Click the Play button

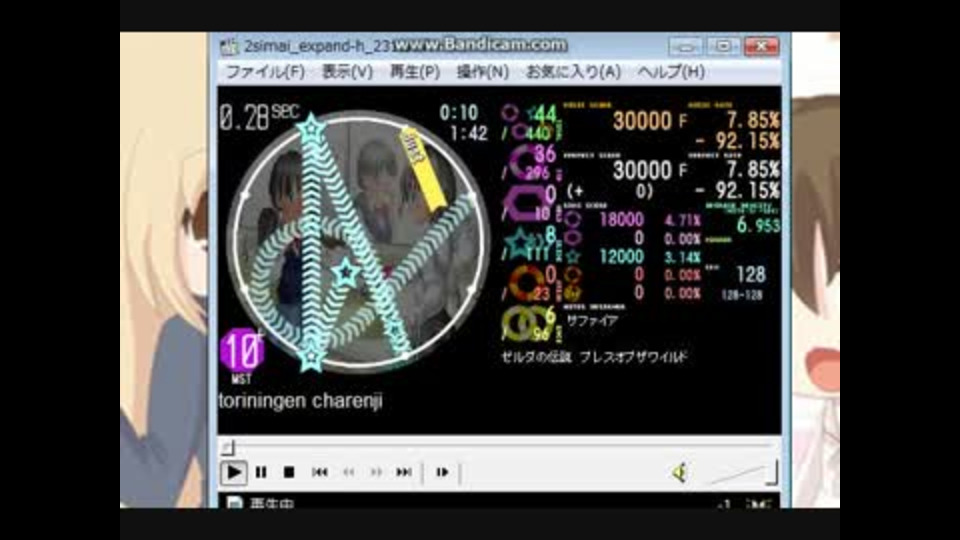234,472
